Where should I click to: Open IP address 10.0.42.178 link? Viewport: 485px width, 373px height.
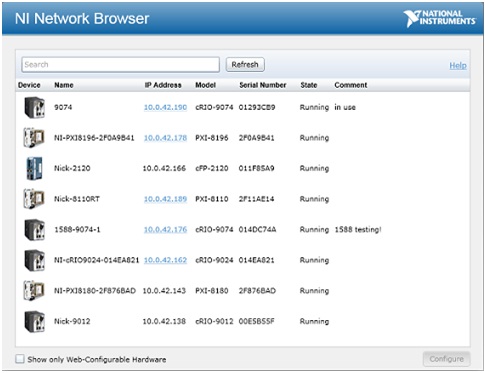[165, 138]
